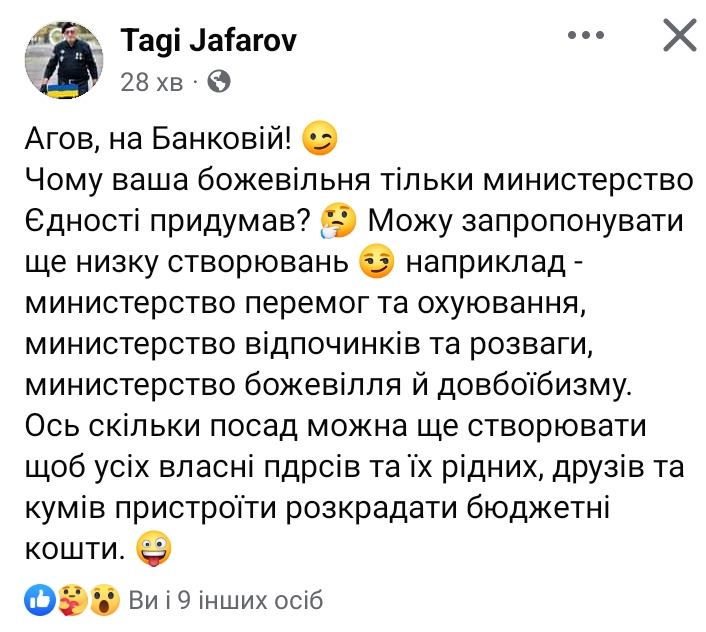Click the line starting 'Ось скільки посад'
This screenshot has height=632, width=706.
[x=335, y=426]
